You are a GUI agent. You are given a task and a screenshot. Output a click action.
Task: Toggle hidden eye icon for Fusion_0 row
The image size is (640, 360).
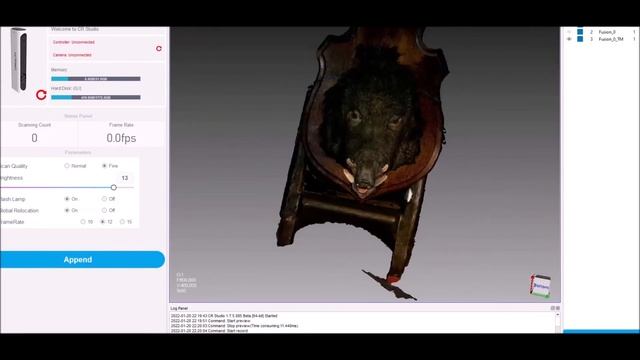569,32
